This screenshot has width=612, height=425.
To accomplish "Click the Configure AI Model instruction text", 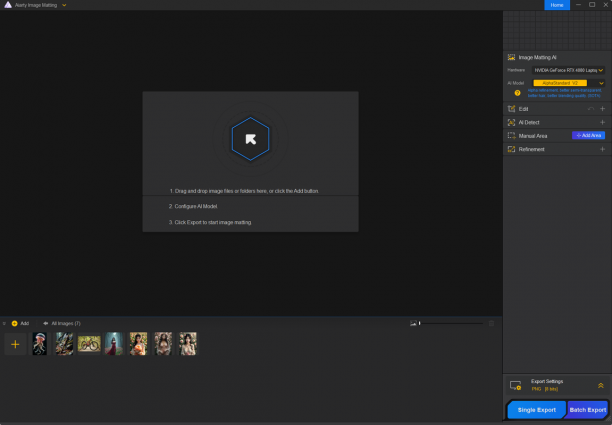I will pyautogui.click(x=193, y=206).
